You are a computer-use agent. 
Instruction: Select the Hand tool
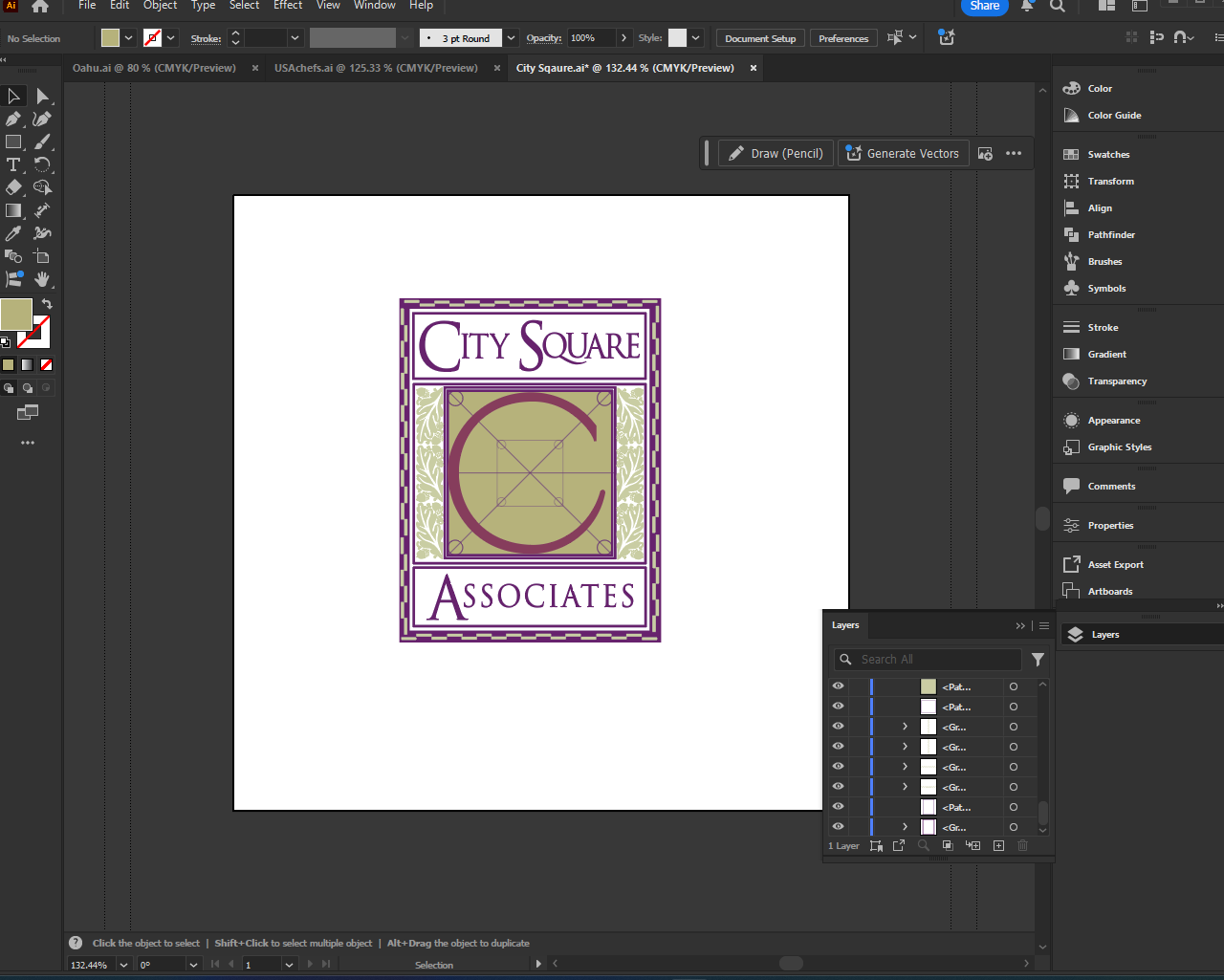42,279
